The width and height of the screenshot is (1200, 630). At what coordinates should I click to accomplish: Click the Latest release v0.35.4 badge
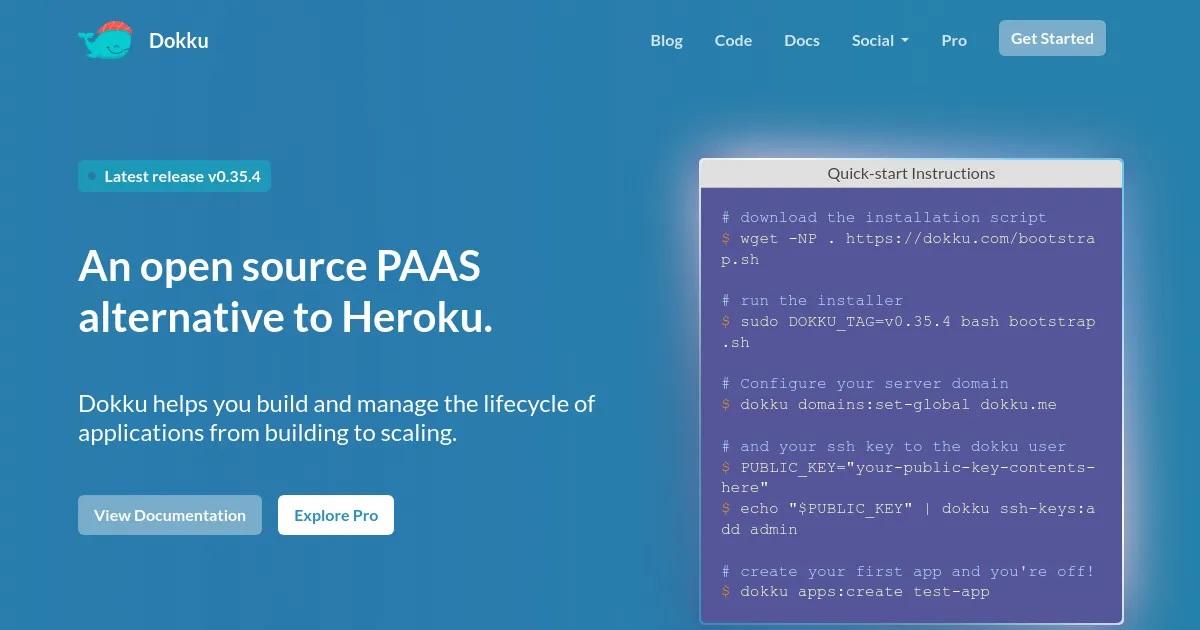click(x=174, y=176)
